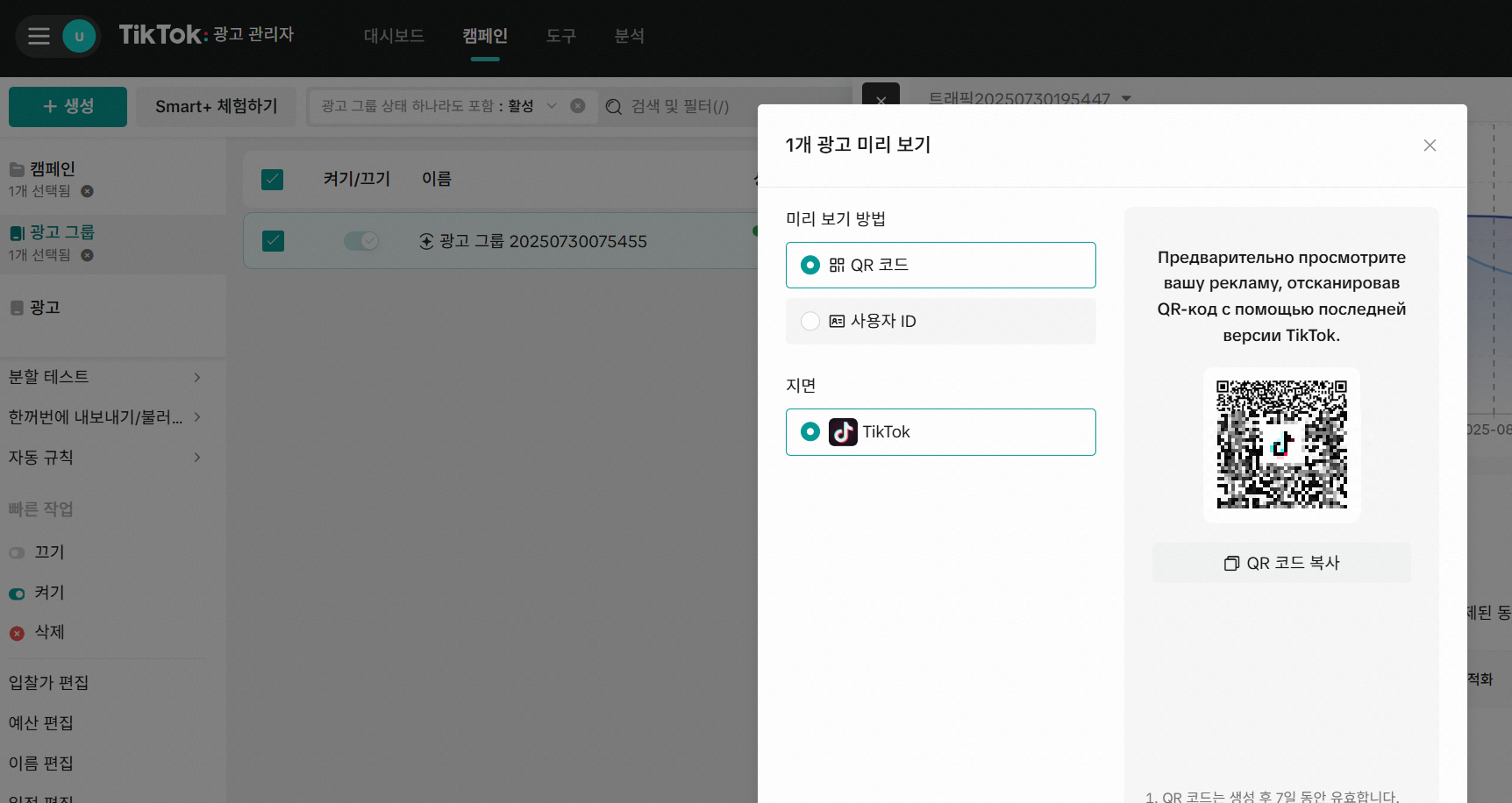Focus the 검색 및 필터 input field
1512x803 pixels.
(x=680, y=106)
